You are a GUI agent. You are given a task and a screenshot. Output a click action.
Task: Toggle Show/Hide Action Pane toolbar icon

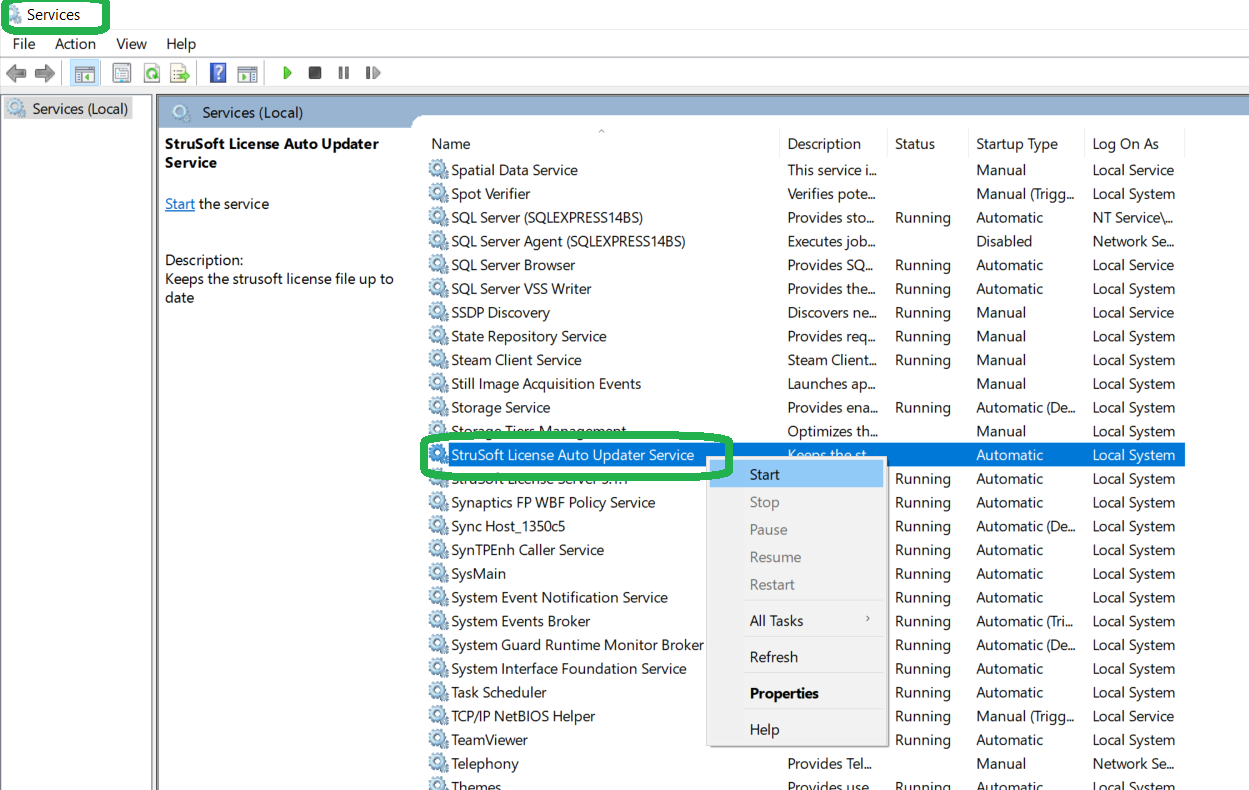click(247, 73)
